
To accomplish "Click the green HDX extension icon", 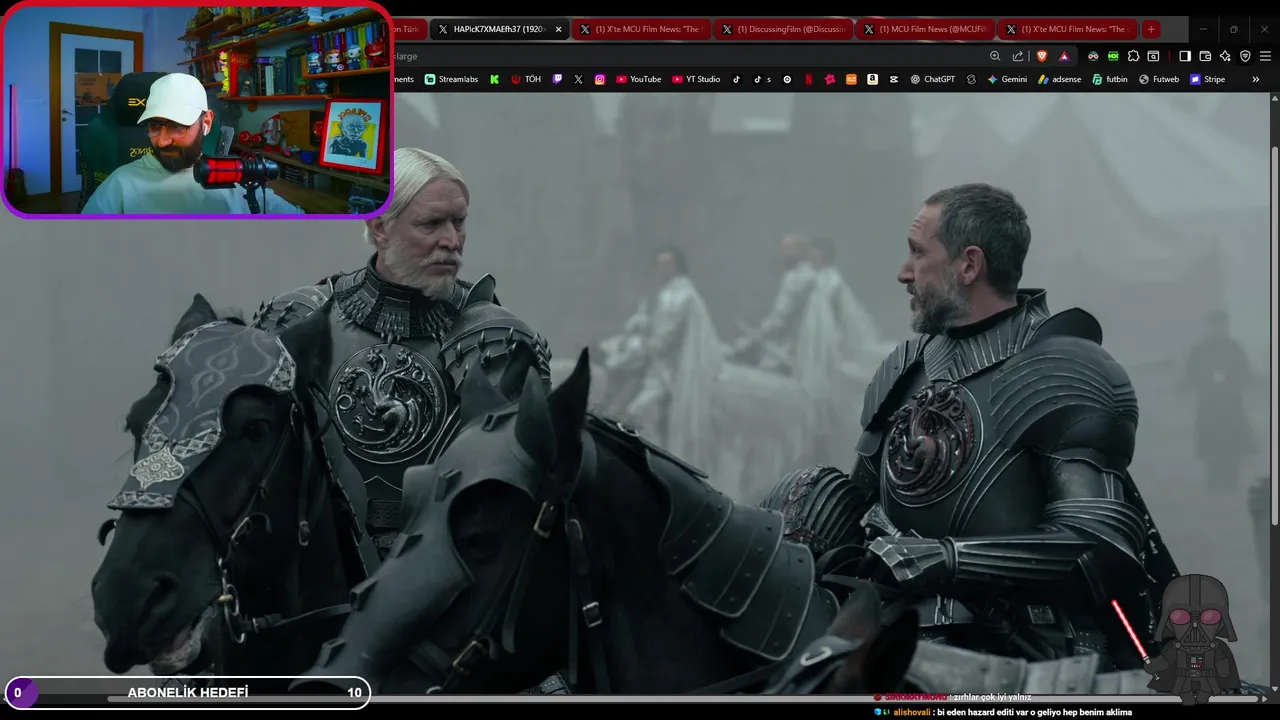I will coord(1113,56).
